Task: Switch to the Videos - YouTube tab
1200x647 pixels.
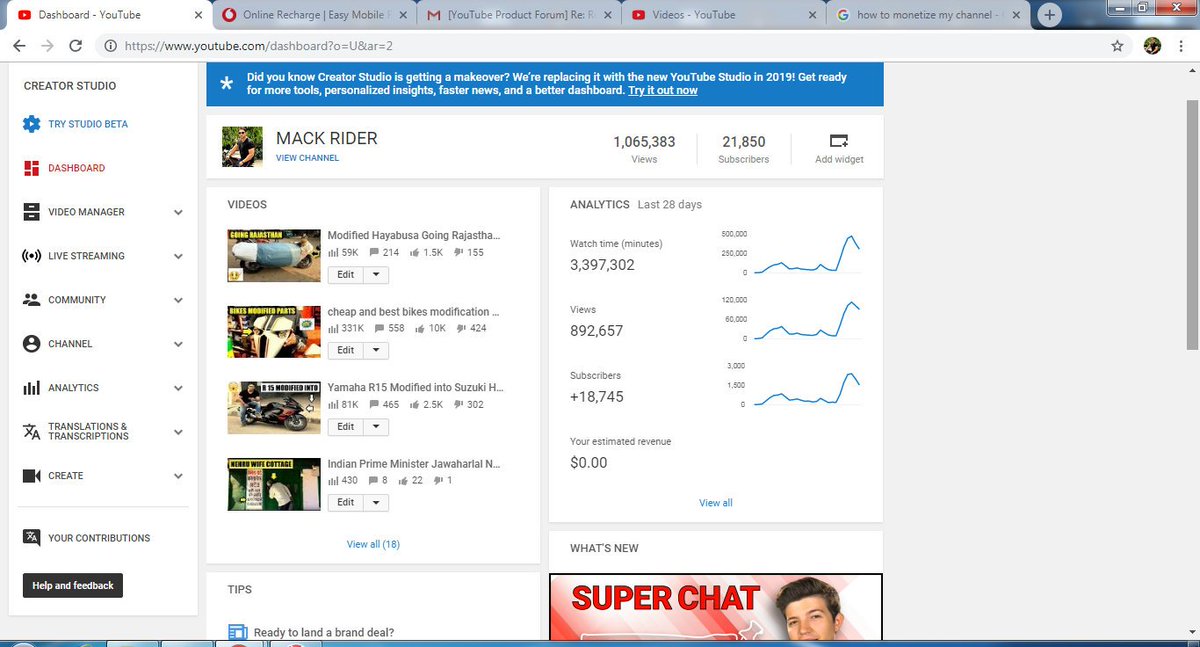Action: coord(722,15)
